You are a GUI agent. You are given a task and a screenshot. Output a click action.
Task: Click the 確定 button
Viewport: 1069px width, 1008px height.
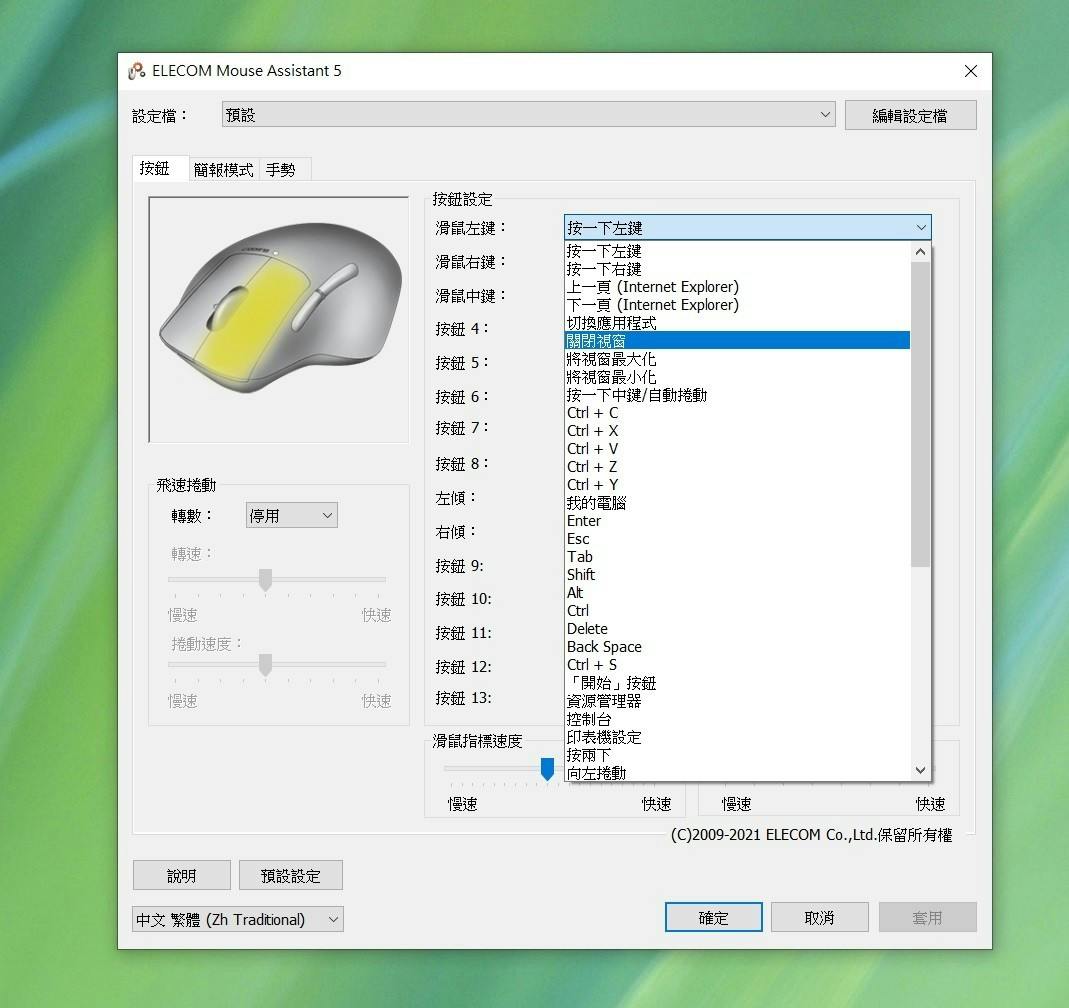[x=713, y=917]
